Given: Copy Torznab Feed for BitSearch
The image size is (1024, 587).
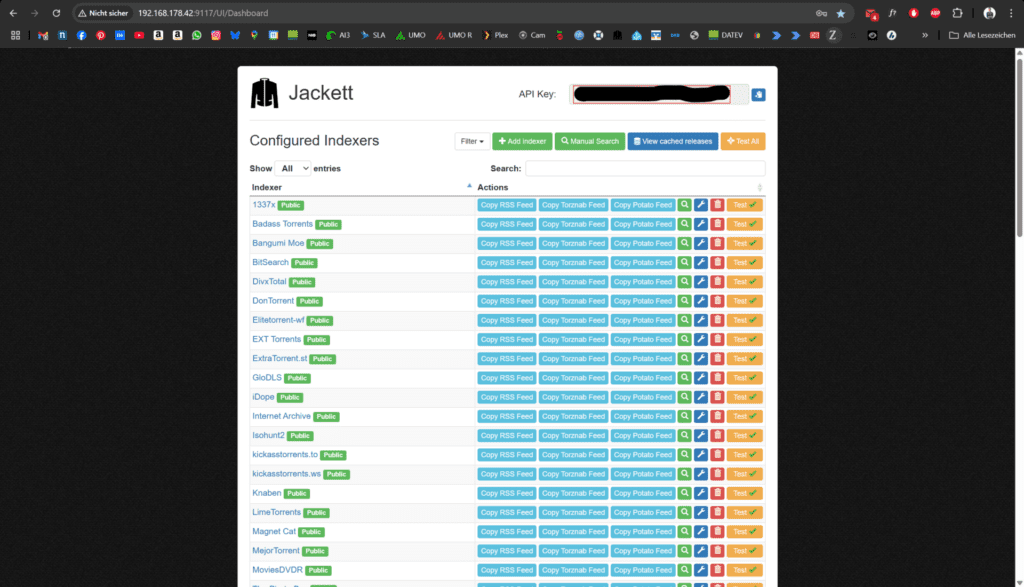Looking at the screenshot, I should 573,262.
